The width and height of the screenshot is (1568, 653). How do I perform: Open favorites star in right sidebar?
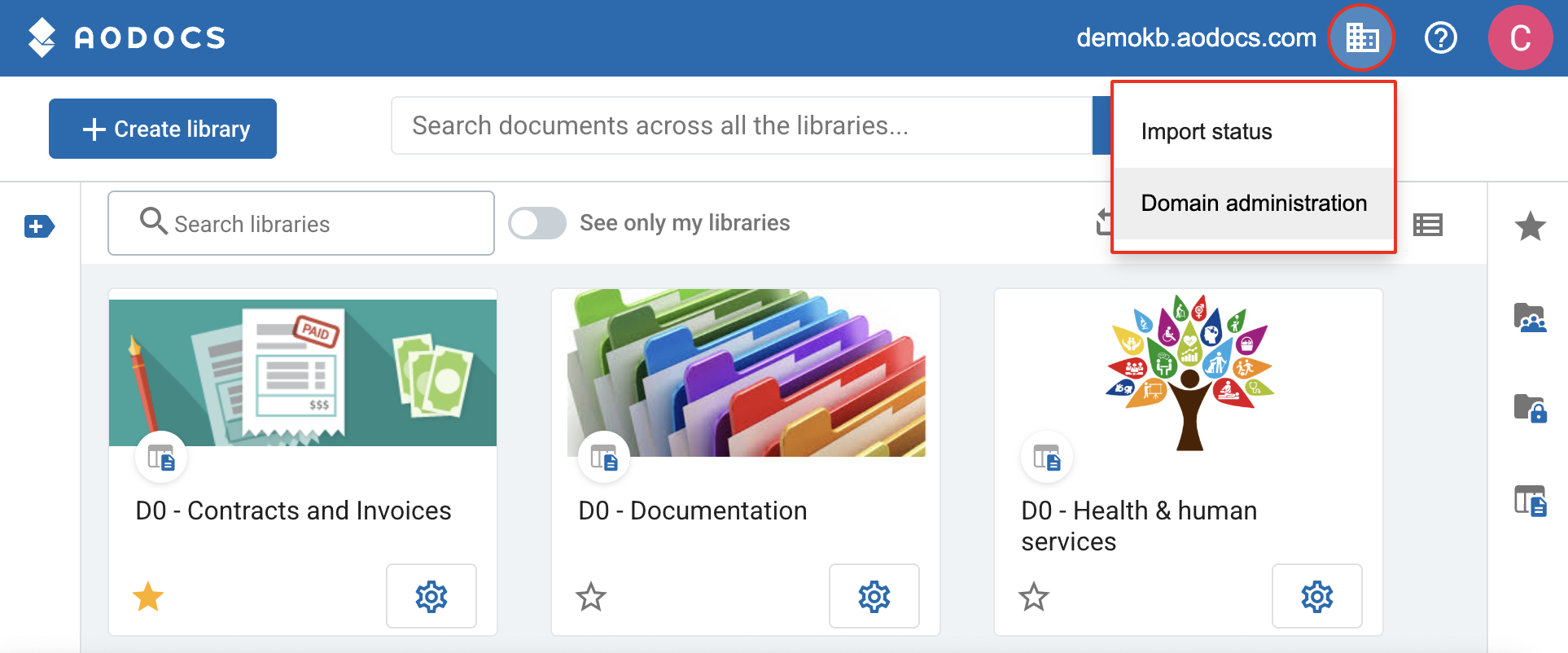click(x=1530, y=226)
